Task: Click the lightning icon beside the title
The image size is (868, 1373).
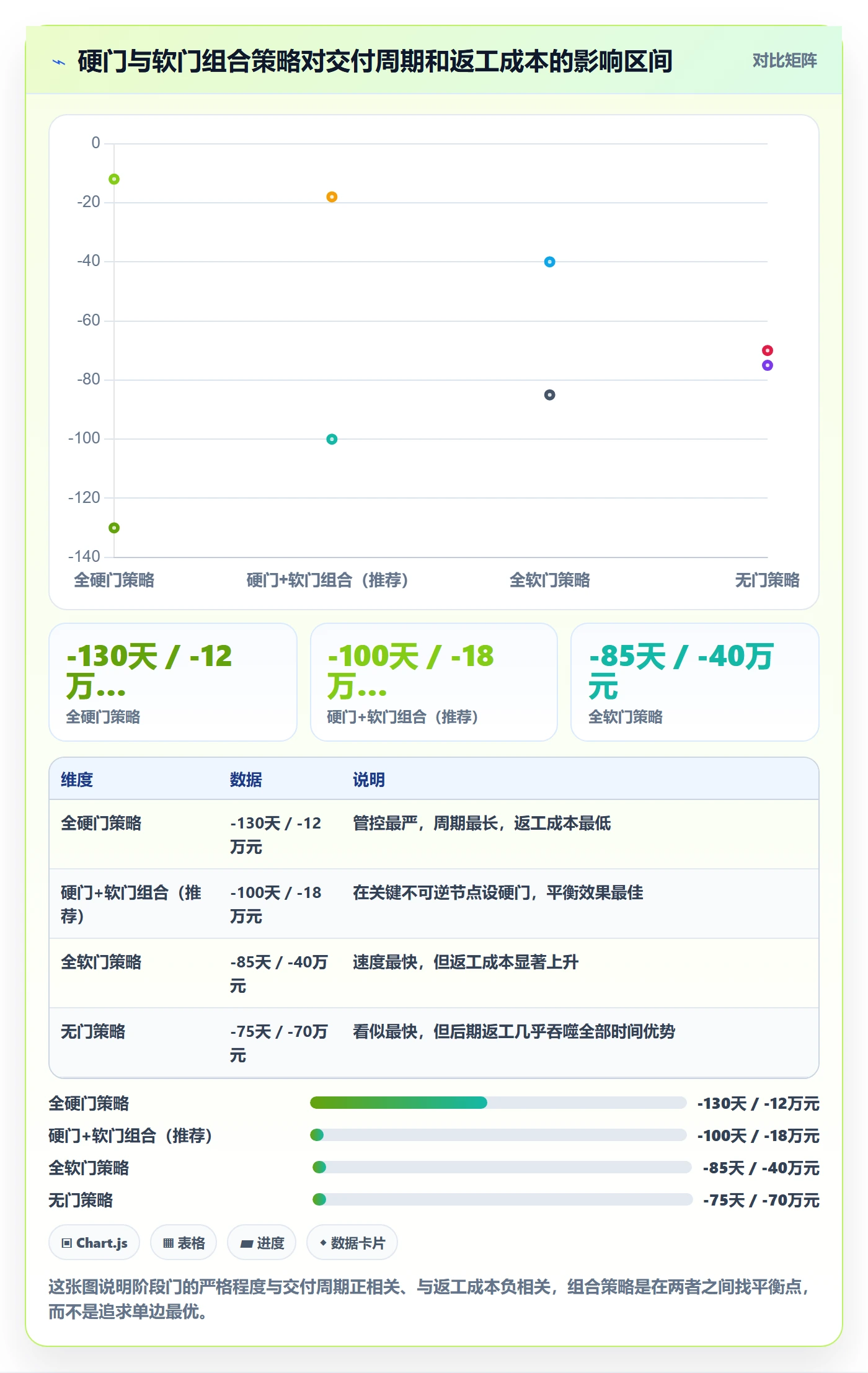Action: coord(59,62)
